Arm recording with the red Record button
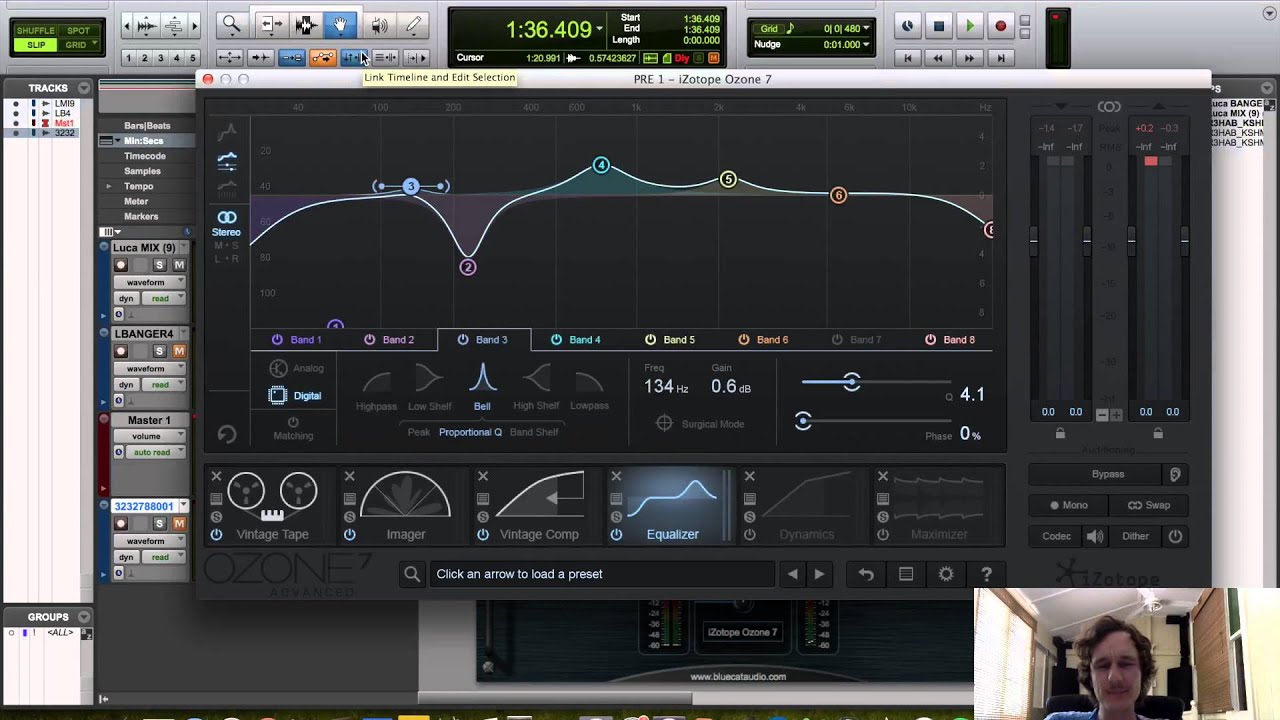Viewport: 1280px width, 720px height. coord(1000,27)
